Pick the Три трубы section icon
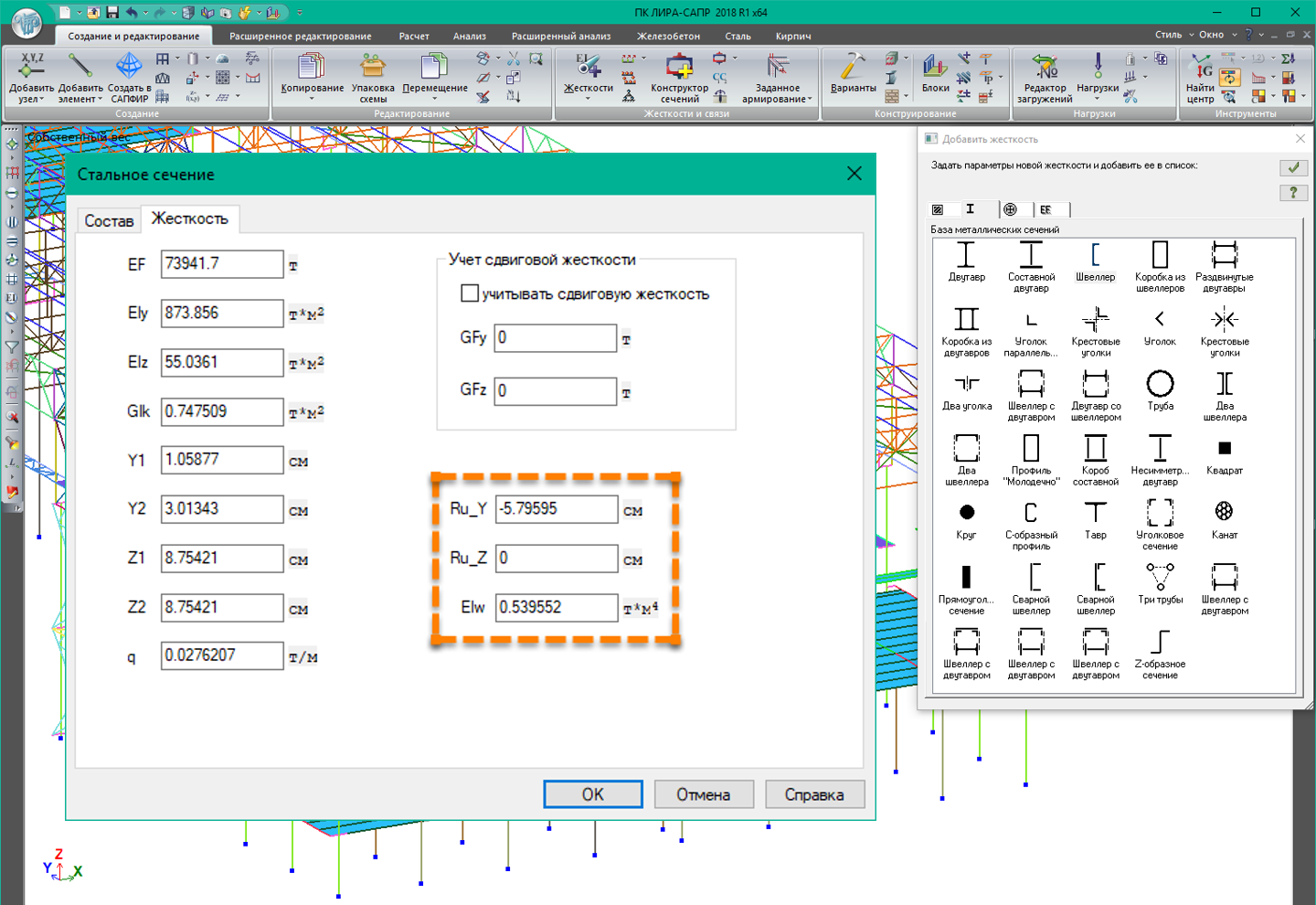This screenshot has height=905, width=1316. pyautogui.click(x=1160, y=579)
